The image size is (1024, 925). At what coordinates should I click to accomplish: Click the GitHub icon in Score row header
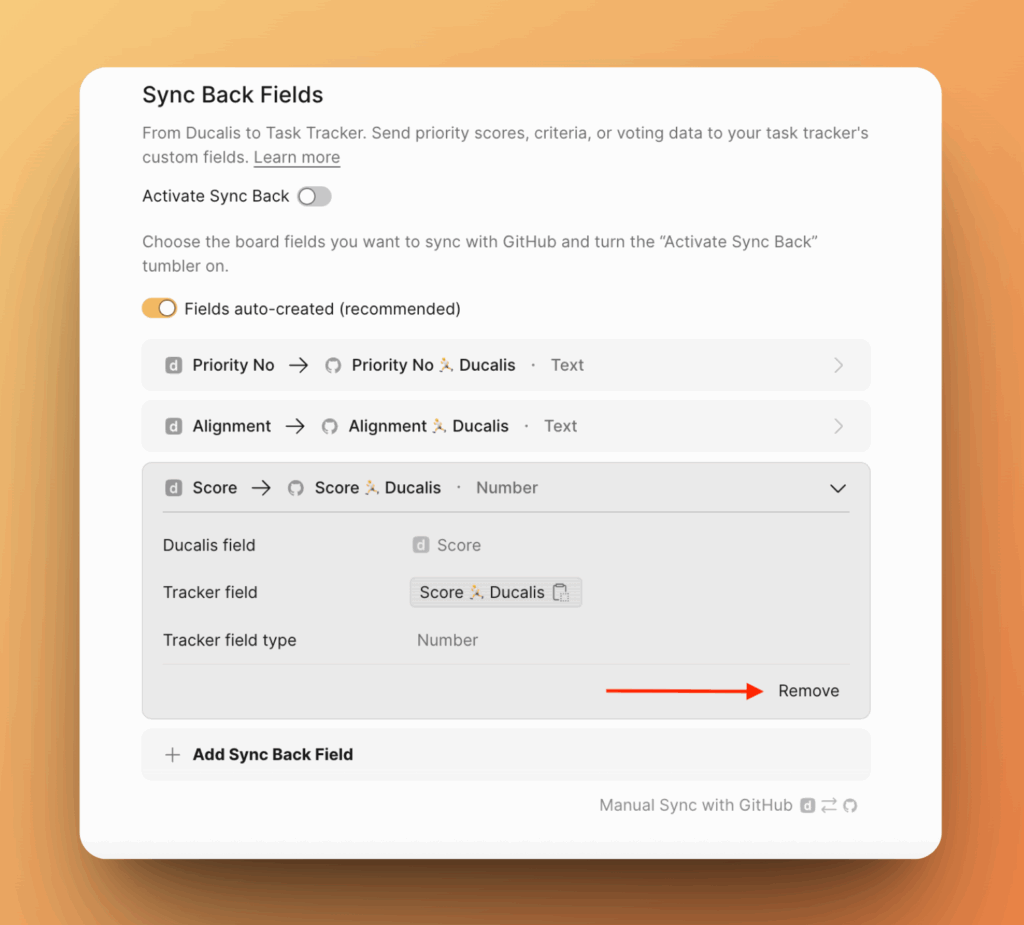[295, 488]
